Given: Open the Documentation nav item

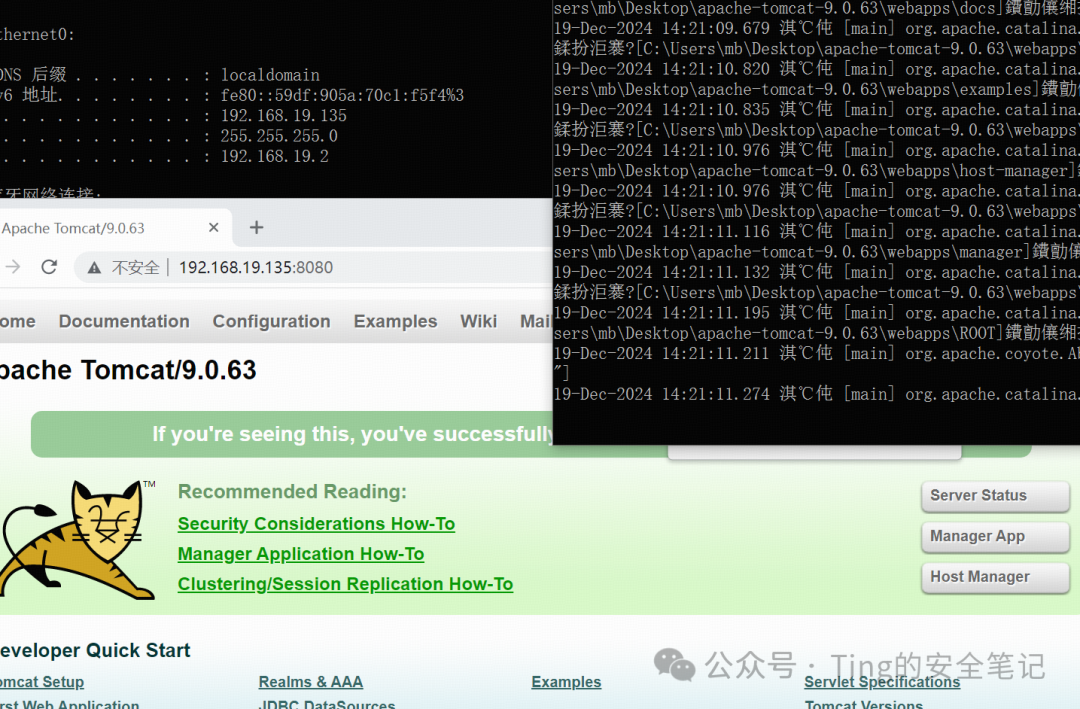Looking at the screenshot, I should click(x=124, y=321).
